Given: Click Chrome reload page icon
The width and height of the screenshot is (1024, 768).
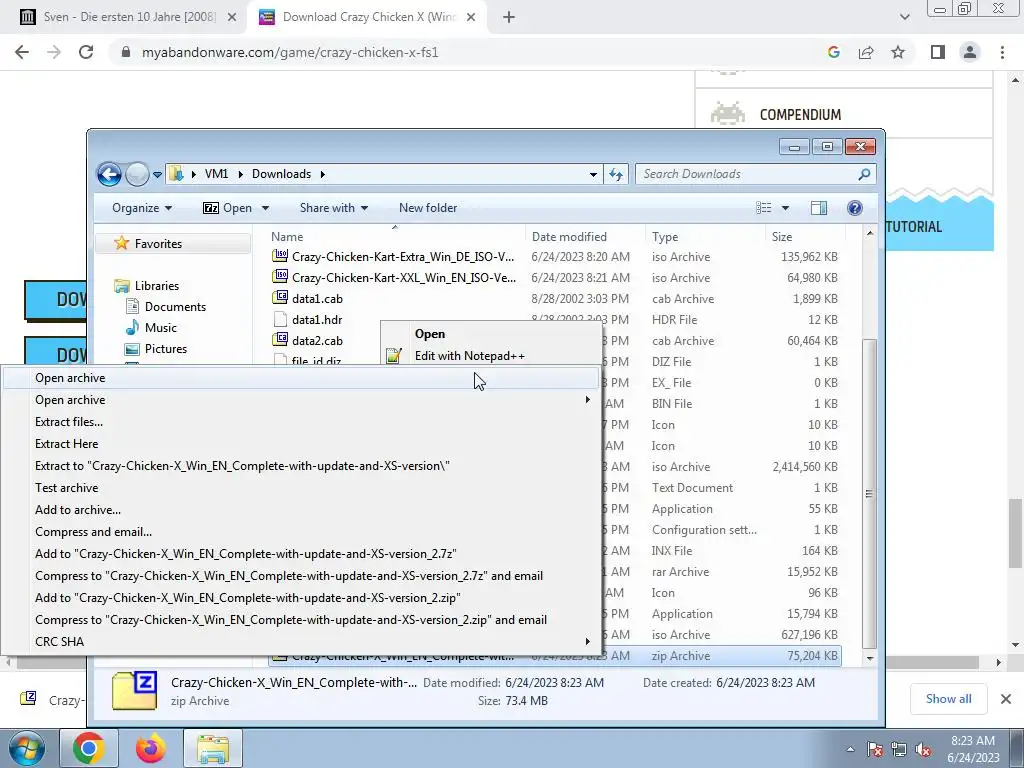Looking at the screenshot, I should 86,52.
